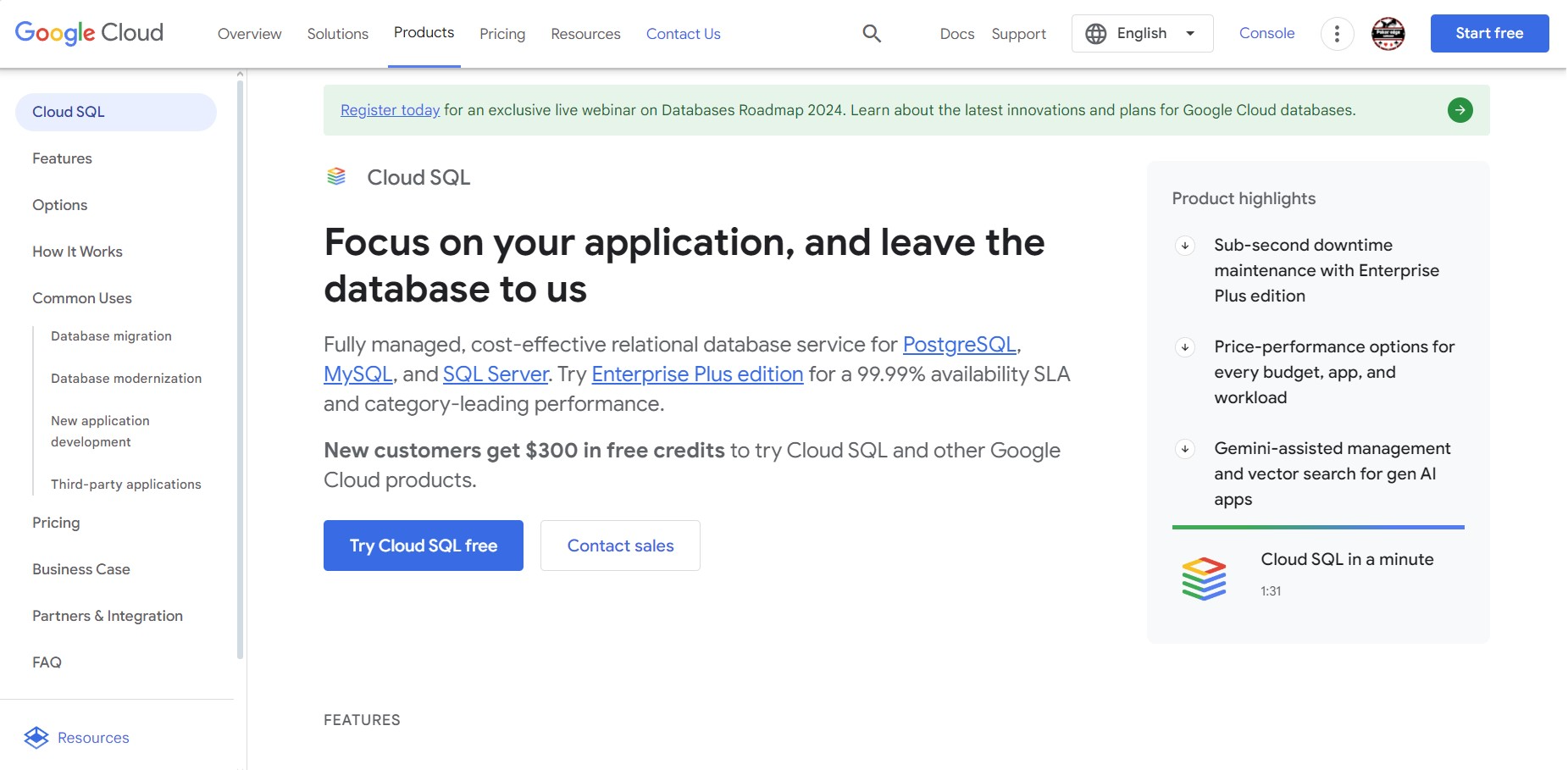Image resolution: width=1568 pixels, height=770 pixels.
Task: Jump to Business Case in sidebar
Action: click(x=81, y=569)
